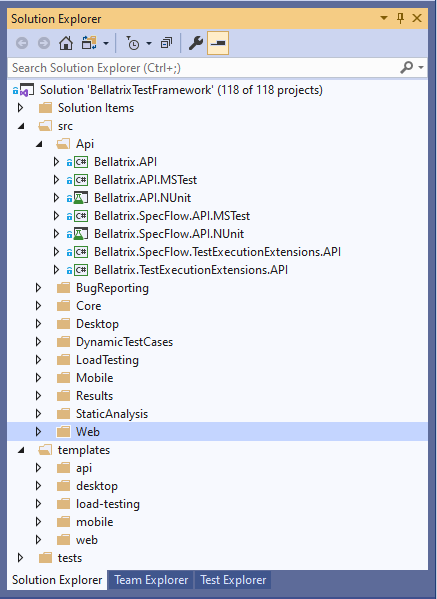Screen dimensions: 437x599
Task: Click C# icon of Bellatrix.SpecFlow.API.MSTest
Action: pos(81,216)
